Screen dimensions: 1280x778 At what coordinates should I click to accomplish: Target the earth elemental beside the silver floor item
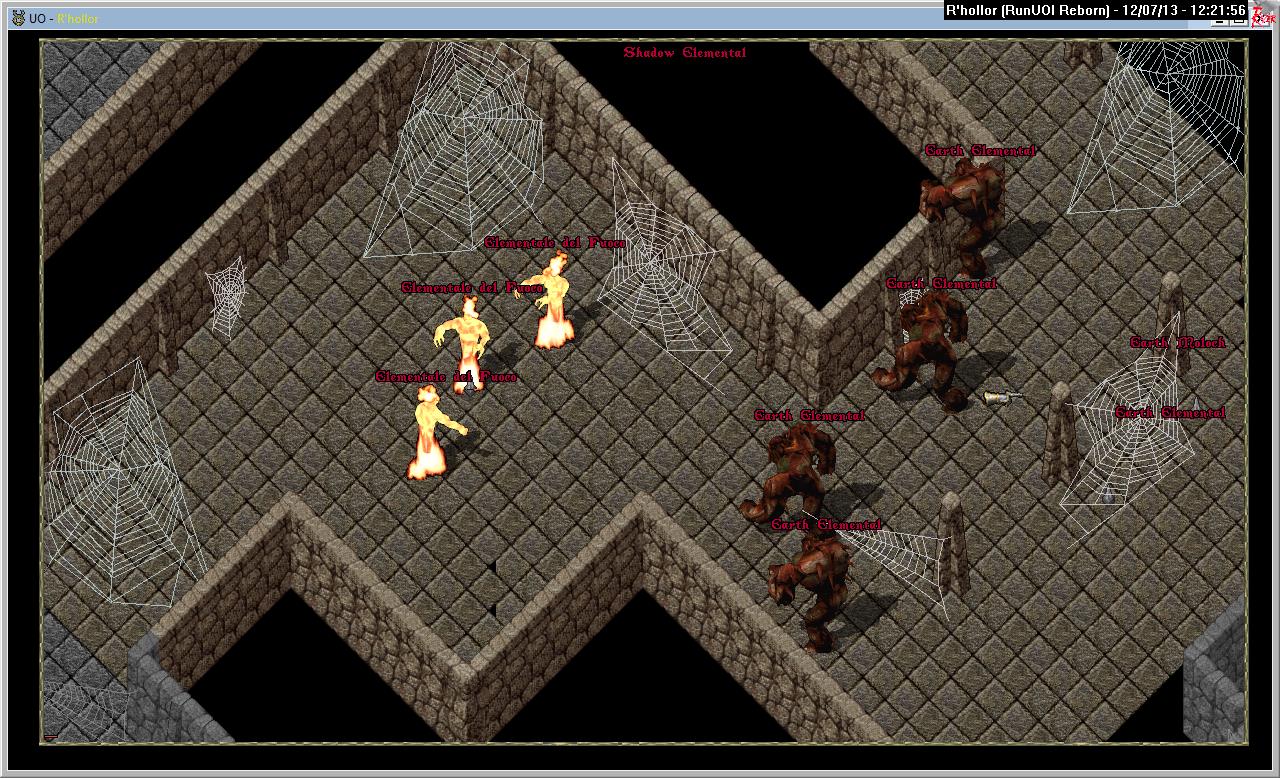click(x=923, y=350)
